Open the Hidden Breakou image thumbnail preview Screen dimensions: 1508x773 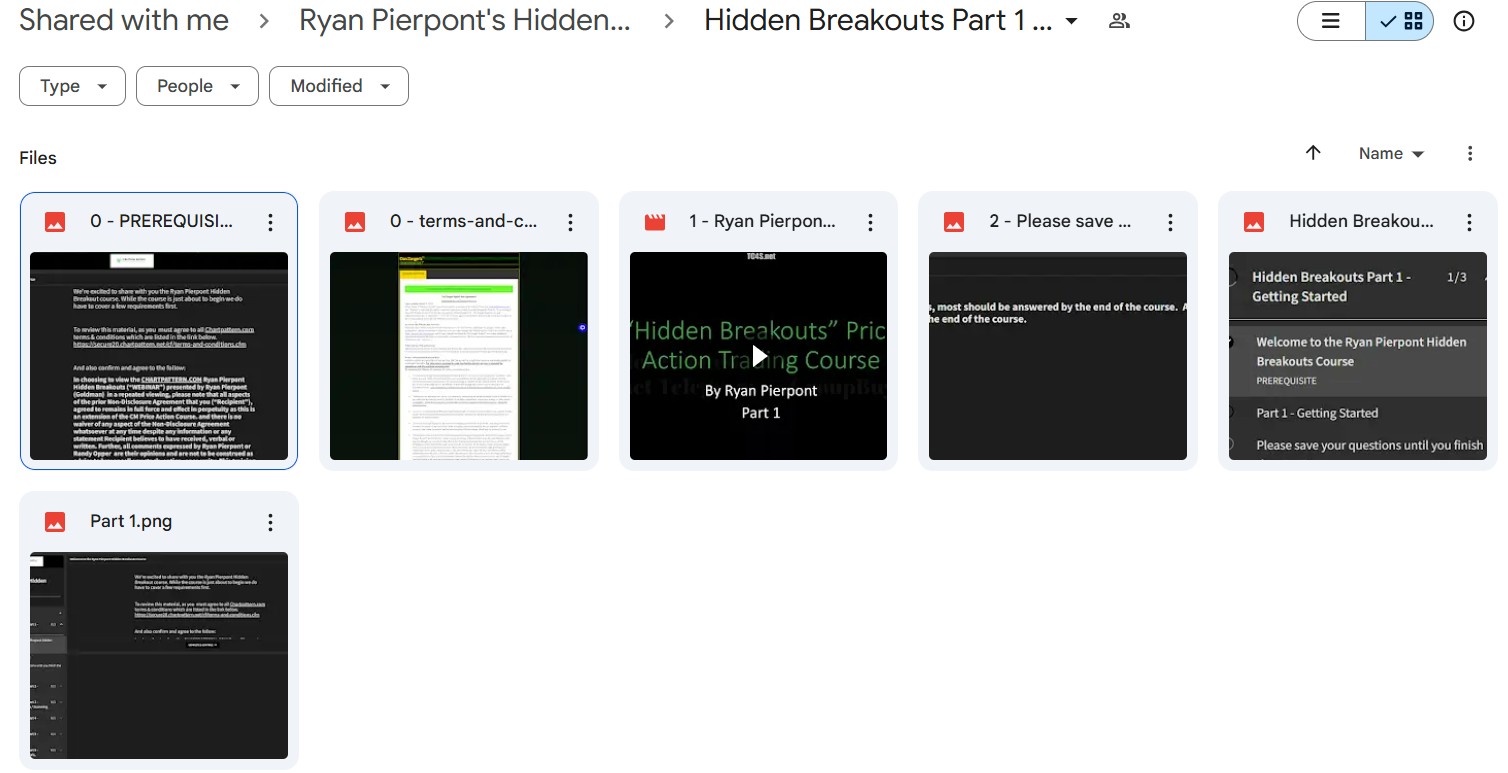[x=1358, y=356]
